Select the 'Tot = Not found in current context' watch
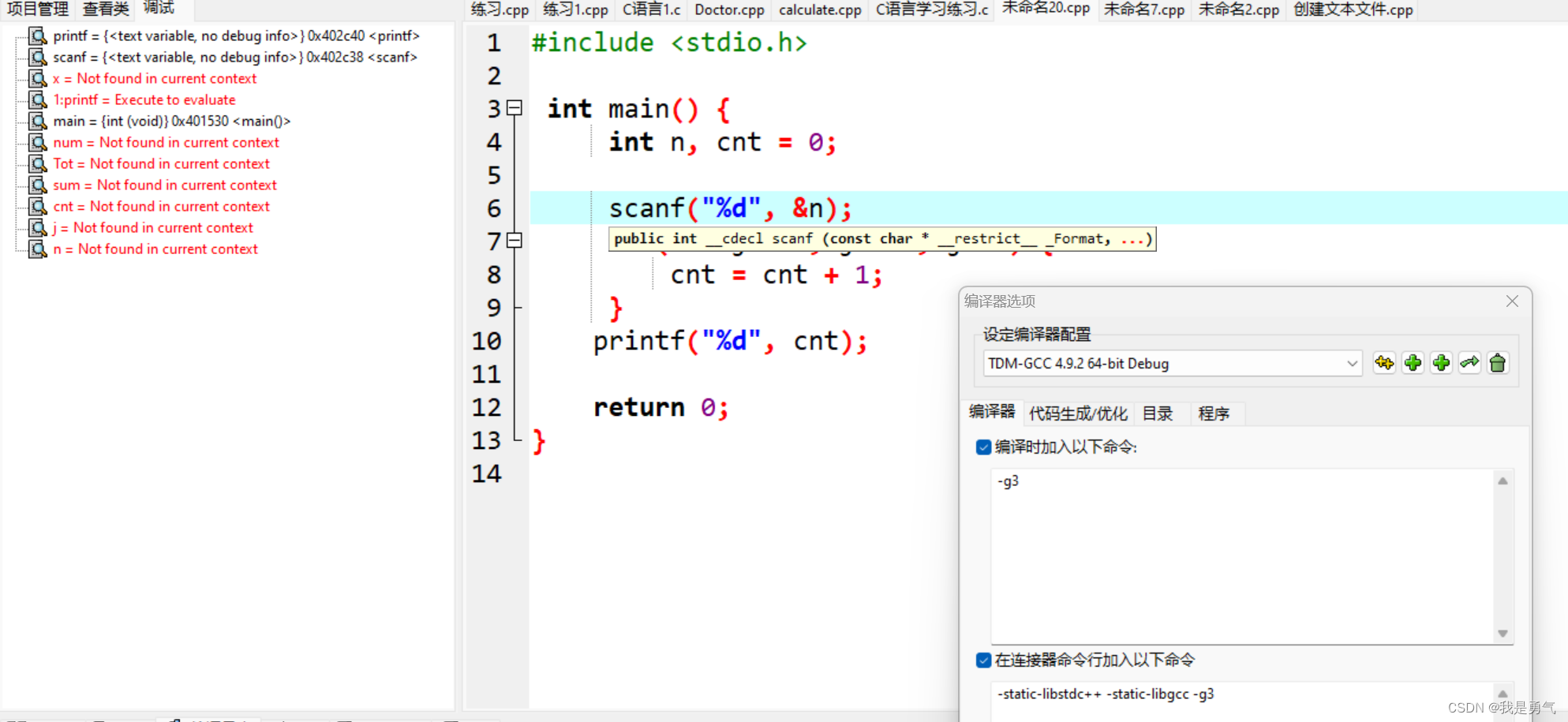Image resolution: width=1568 pixels, height=722 pixels. point(161,163)
